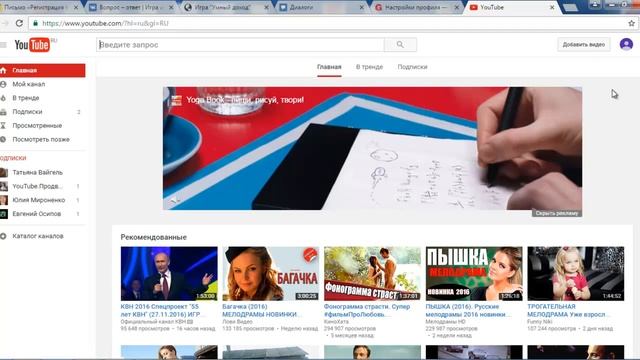Open the Yoga Book banner ad title
The width and height of the screenshot is (640, 360).
(x=245, y=100)
